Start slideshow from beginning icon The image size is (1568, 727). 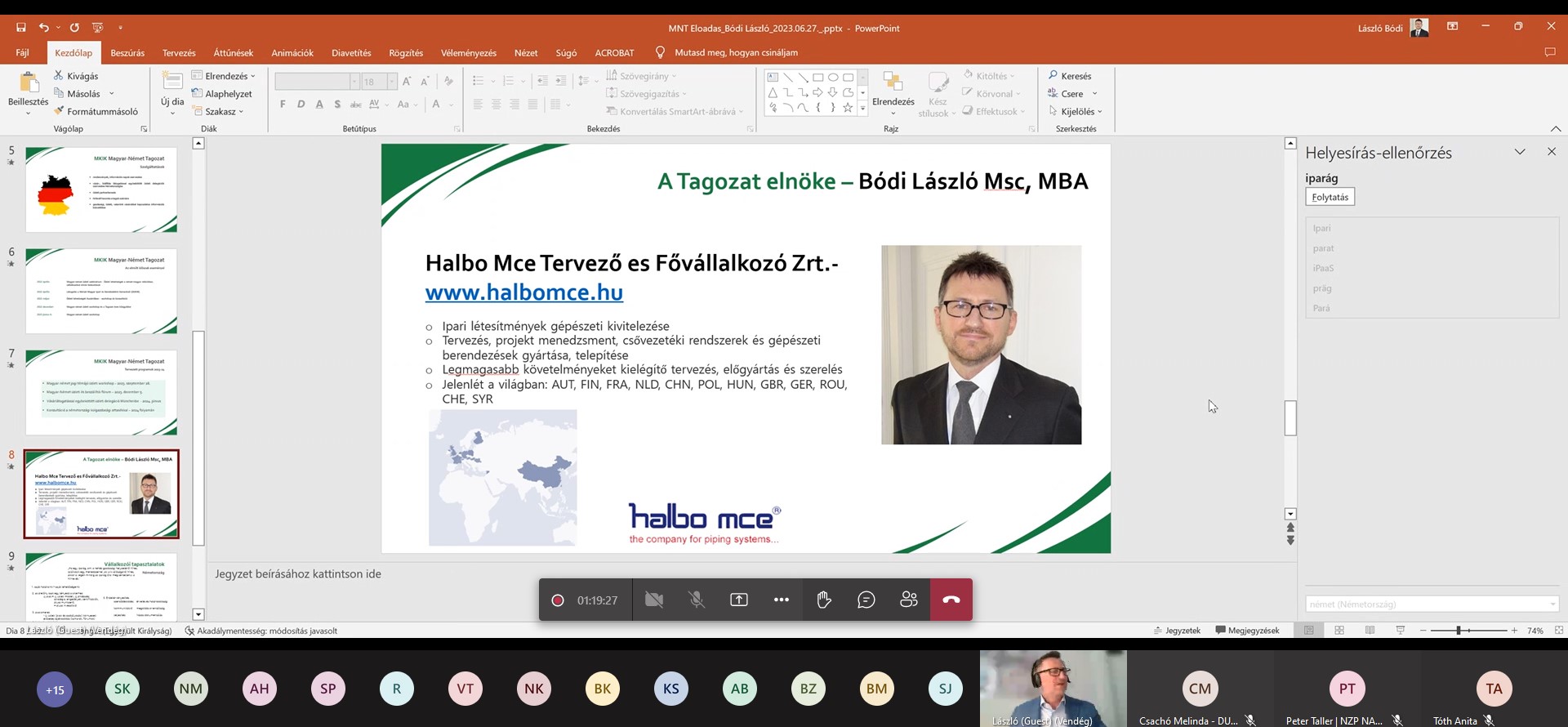pos(98,28)
